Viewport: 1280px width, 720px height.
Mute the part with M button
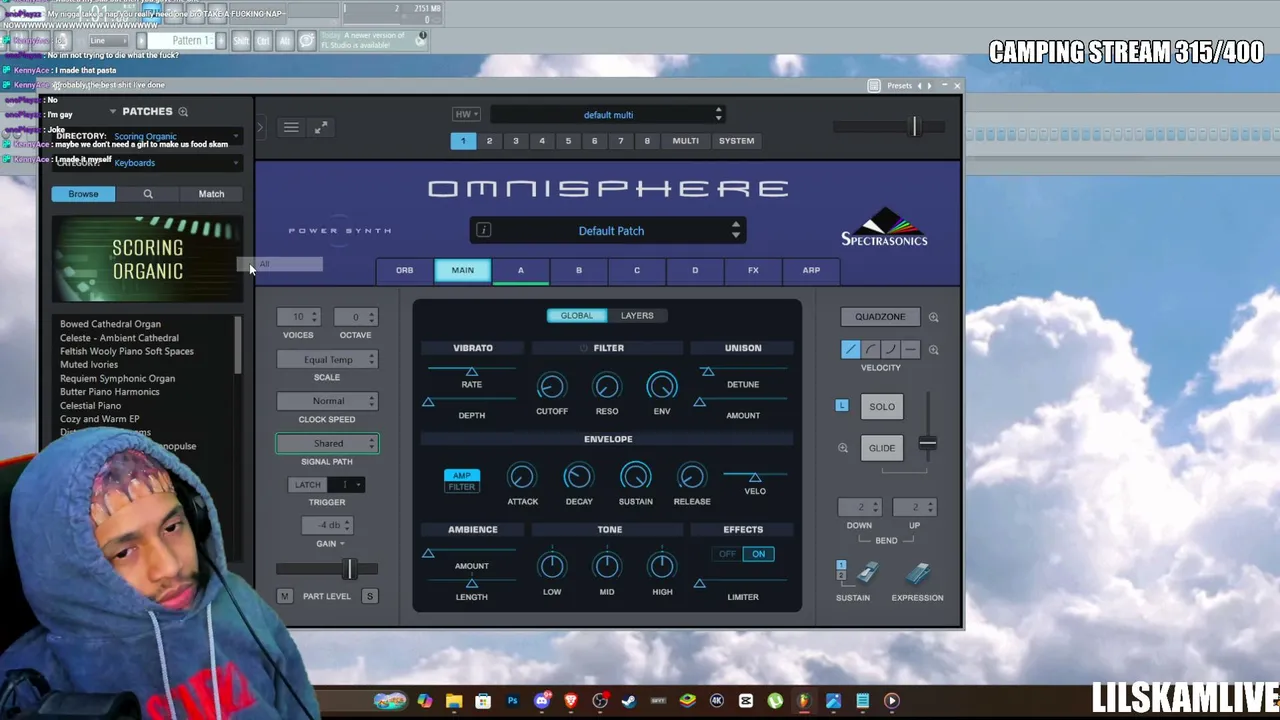[285, 596]
